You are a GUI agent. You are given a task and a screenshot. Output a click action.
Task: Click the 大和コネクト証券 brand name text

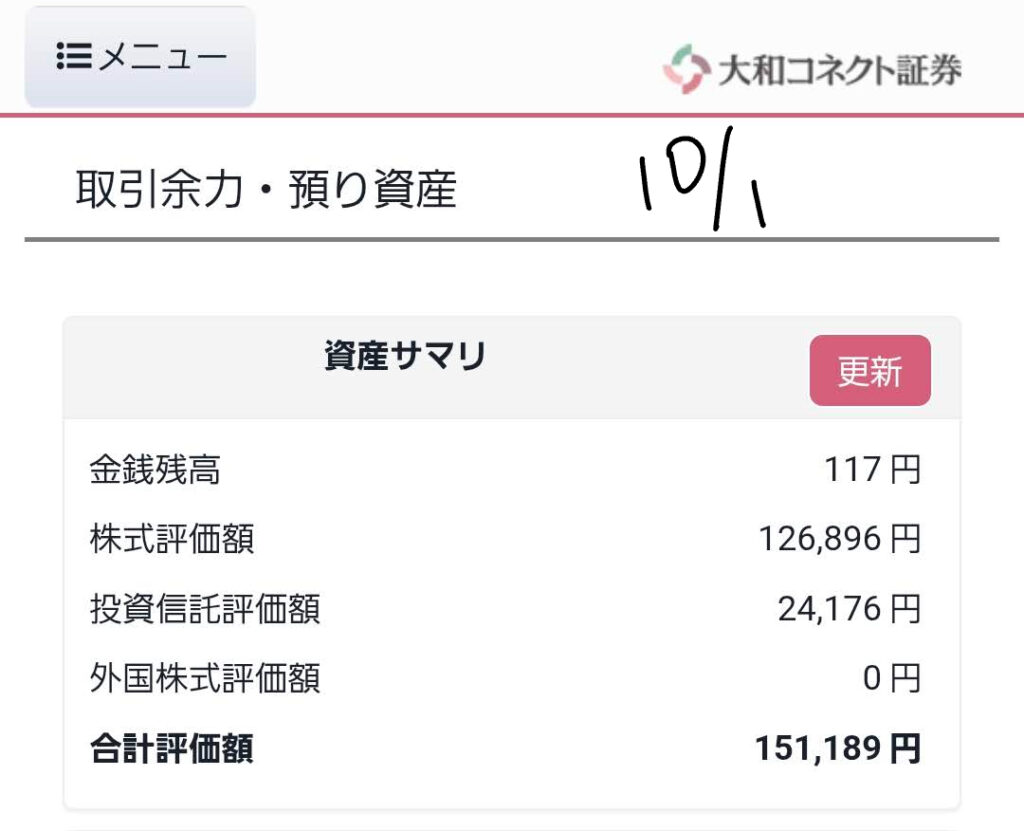pos(840,71)
